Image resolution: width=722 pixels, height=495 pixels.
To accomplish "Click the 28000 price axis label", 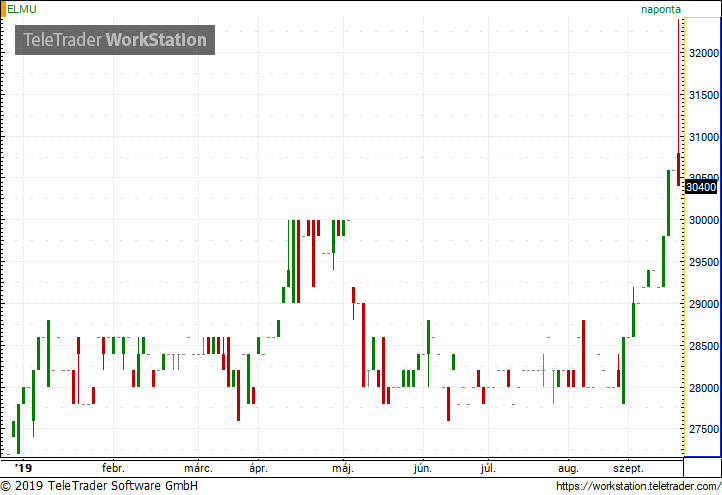I will 704,388.
